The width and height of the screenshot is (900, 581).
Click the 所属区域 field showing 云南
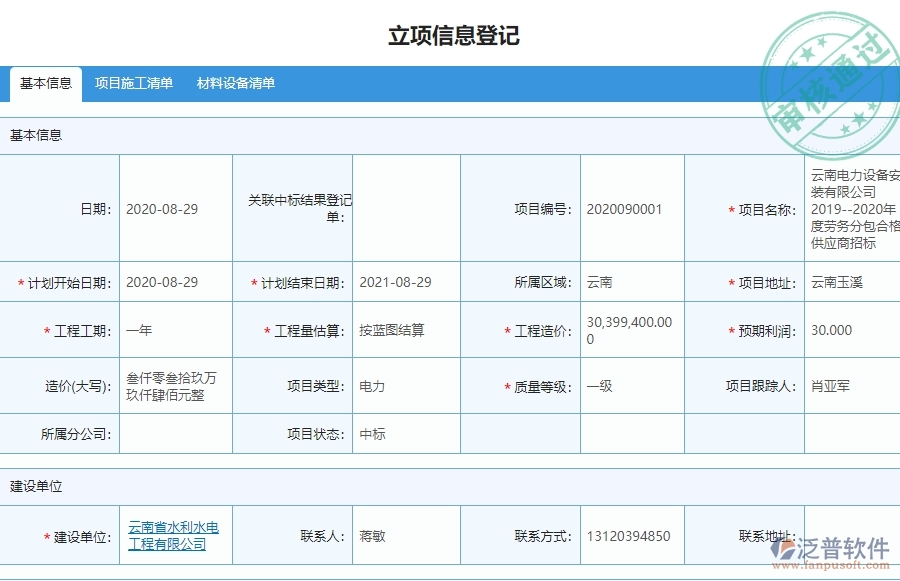[600, 281]
